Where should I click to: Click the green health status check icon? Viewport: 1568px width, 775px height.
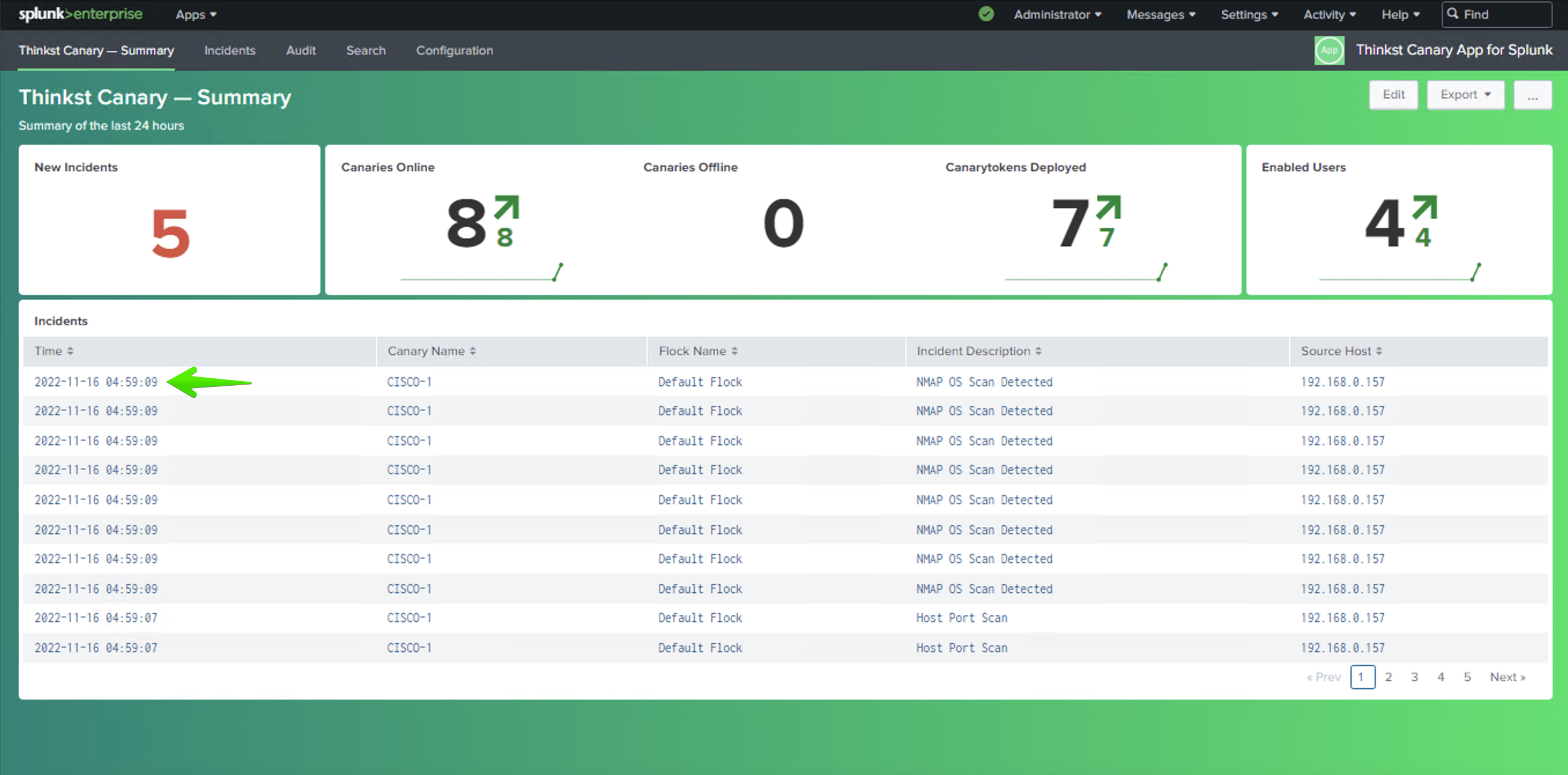pyautogui.click(x=986, y=14)
